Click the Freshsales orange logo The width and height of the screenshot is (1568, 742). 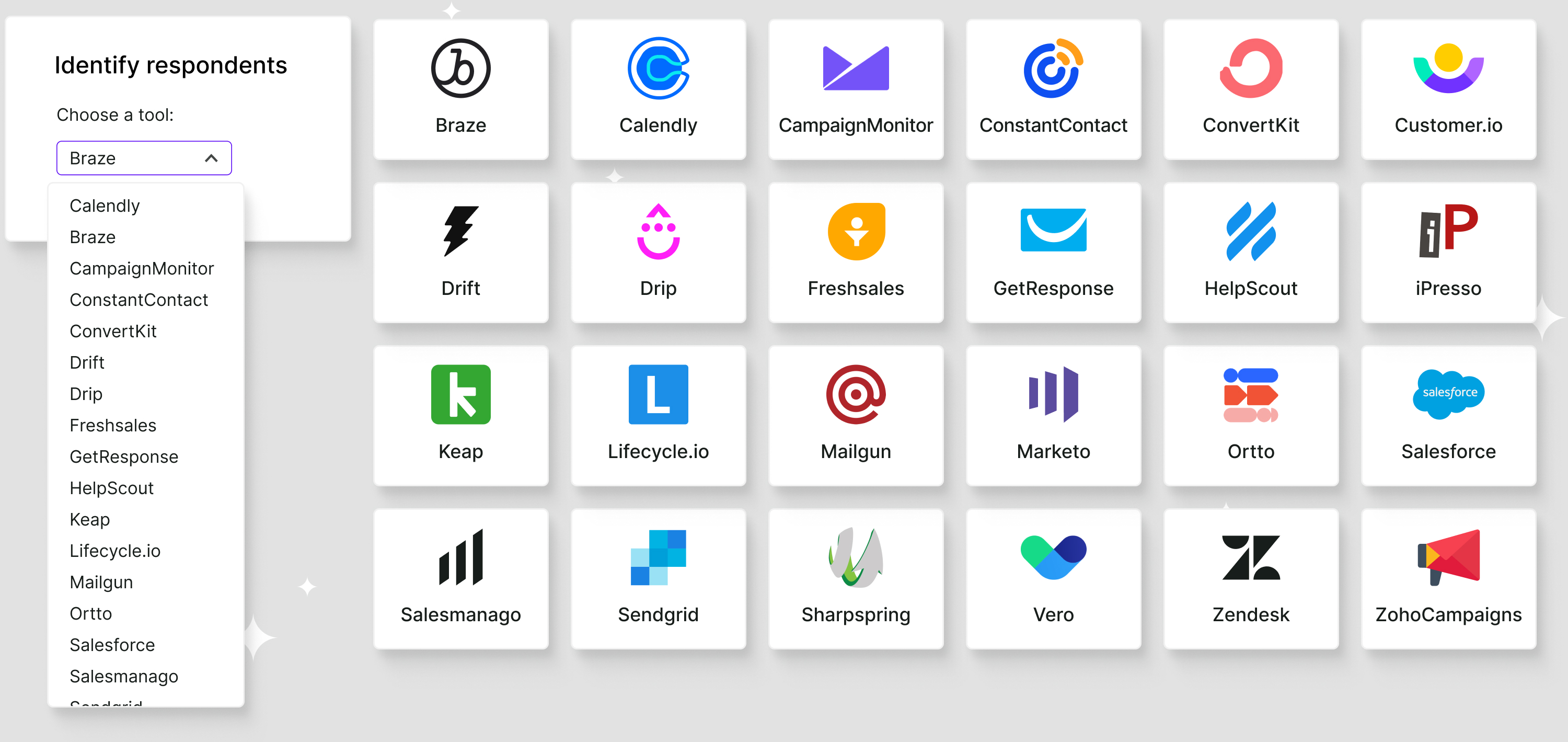pos(856,231)
